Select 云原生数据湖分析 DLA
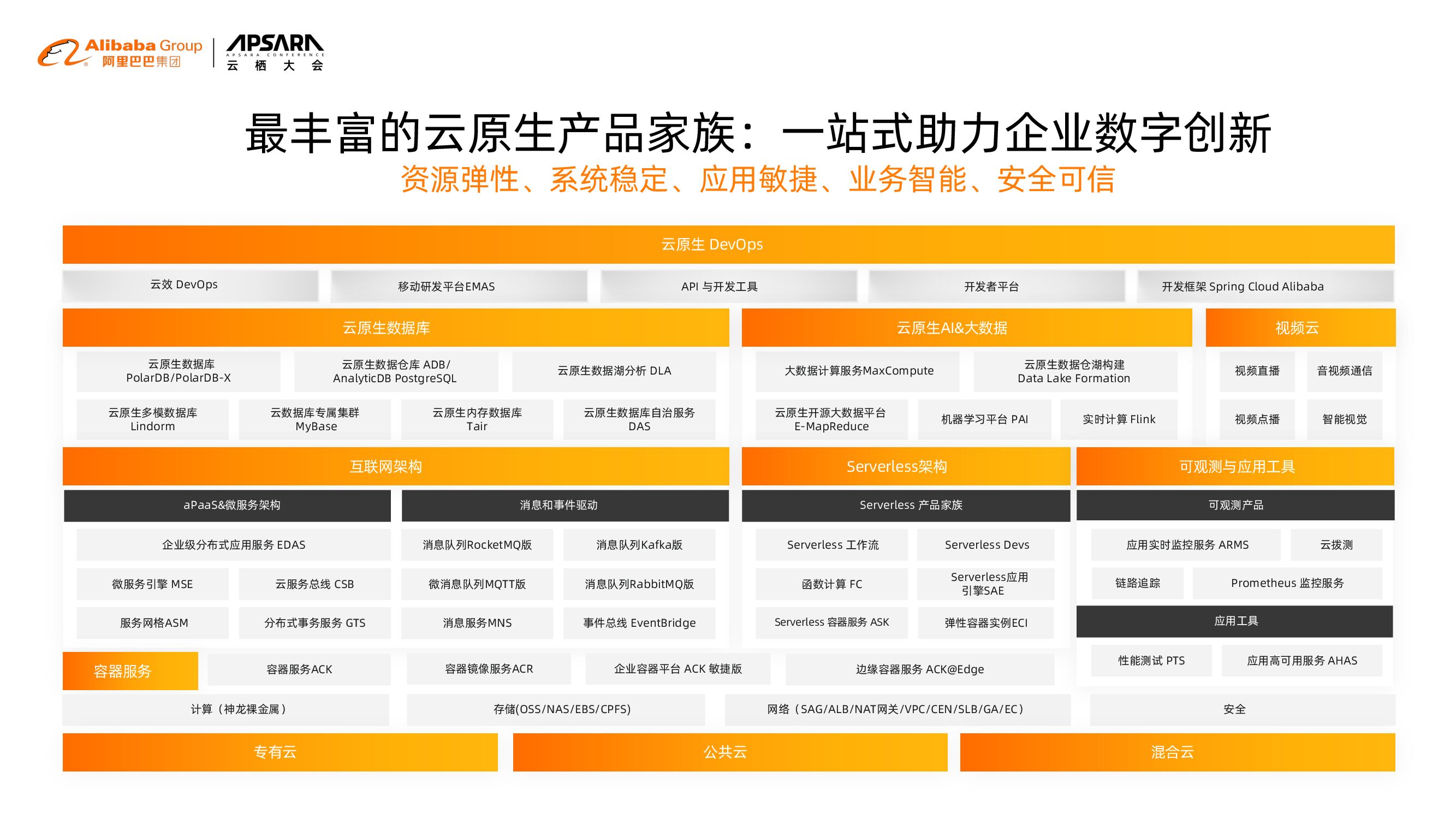 [614, 371]
